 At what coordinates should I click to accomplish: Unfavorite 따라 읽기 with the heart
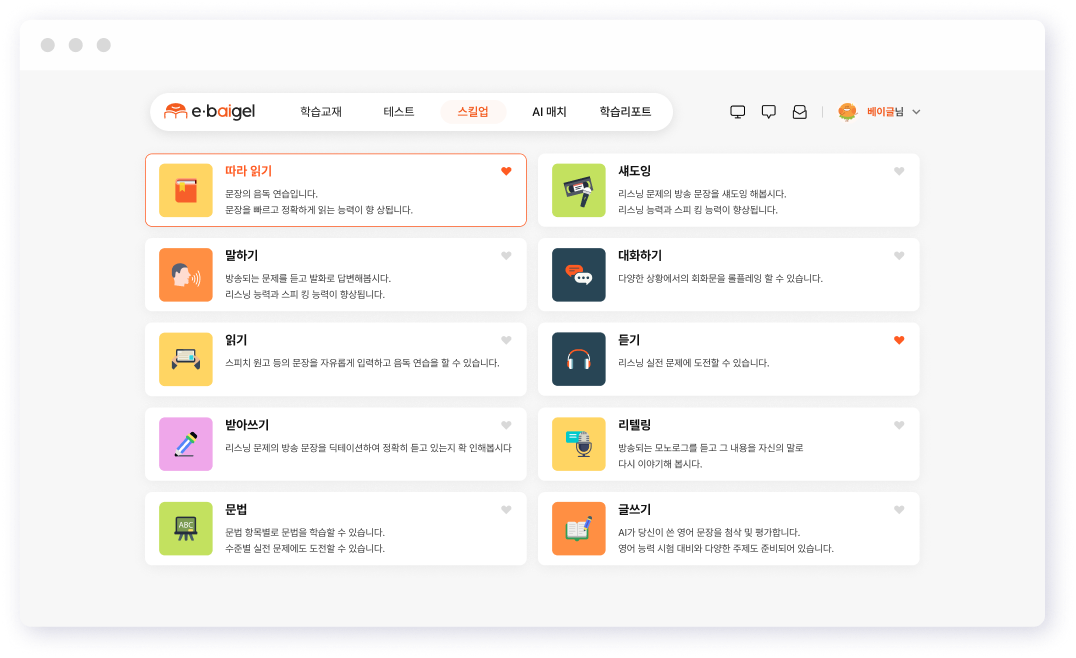click(x=506, y=171)
